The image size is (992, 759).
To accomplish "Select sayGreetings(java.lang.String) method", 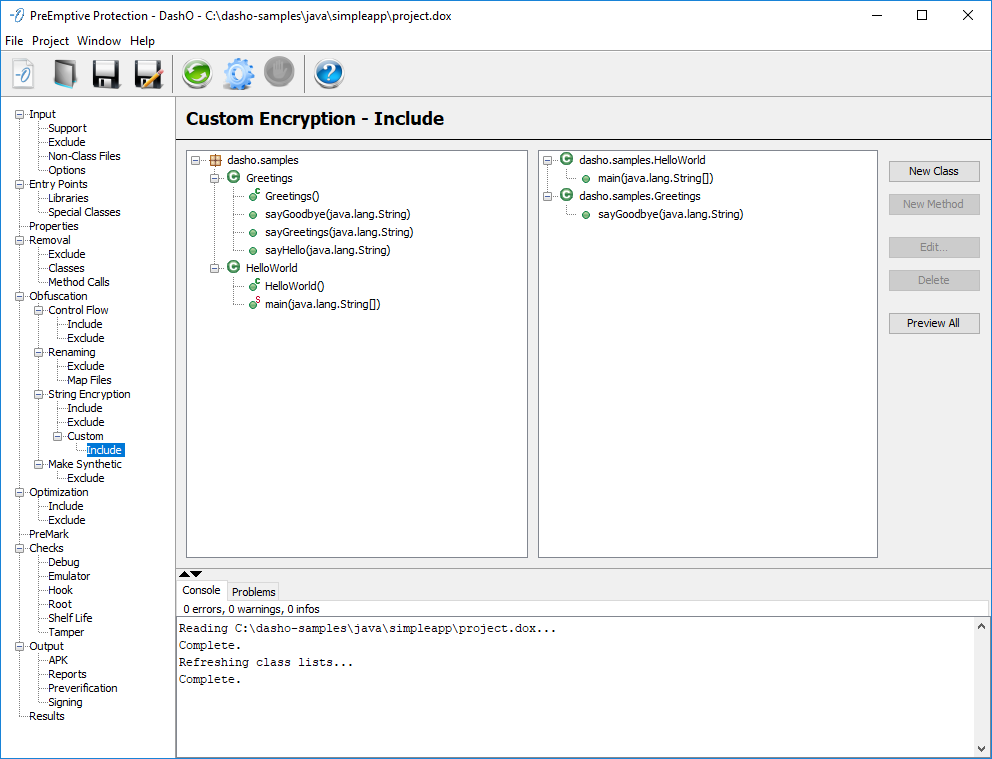I will pos(338,232).
